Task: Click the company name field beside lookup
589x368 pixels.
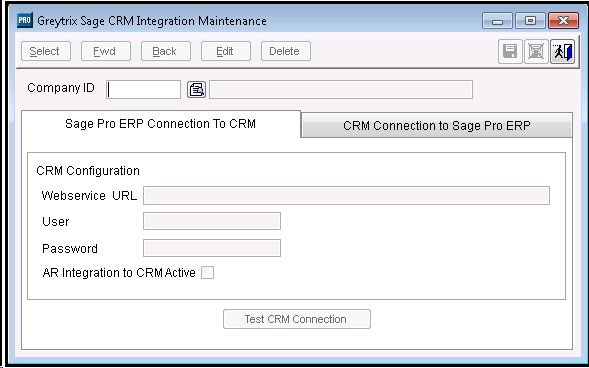Action: pos(341,89)
